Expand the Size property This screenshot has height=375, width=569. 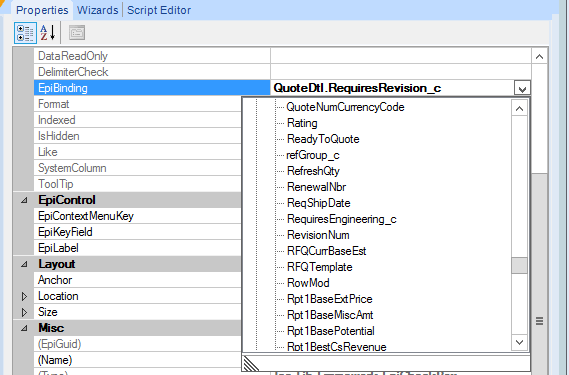(x=24, y=312)
